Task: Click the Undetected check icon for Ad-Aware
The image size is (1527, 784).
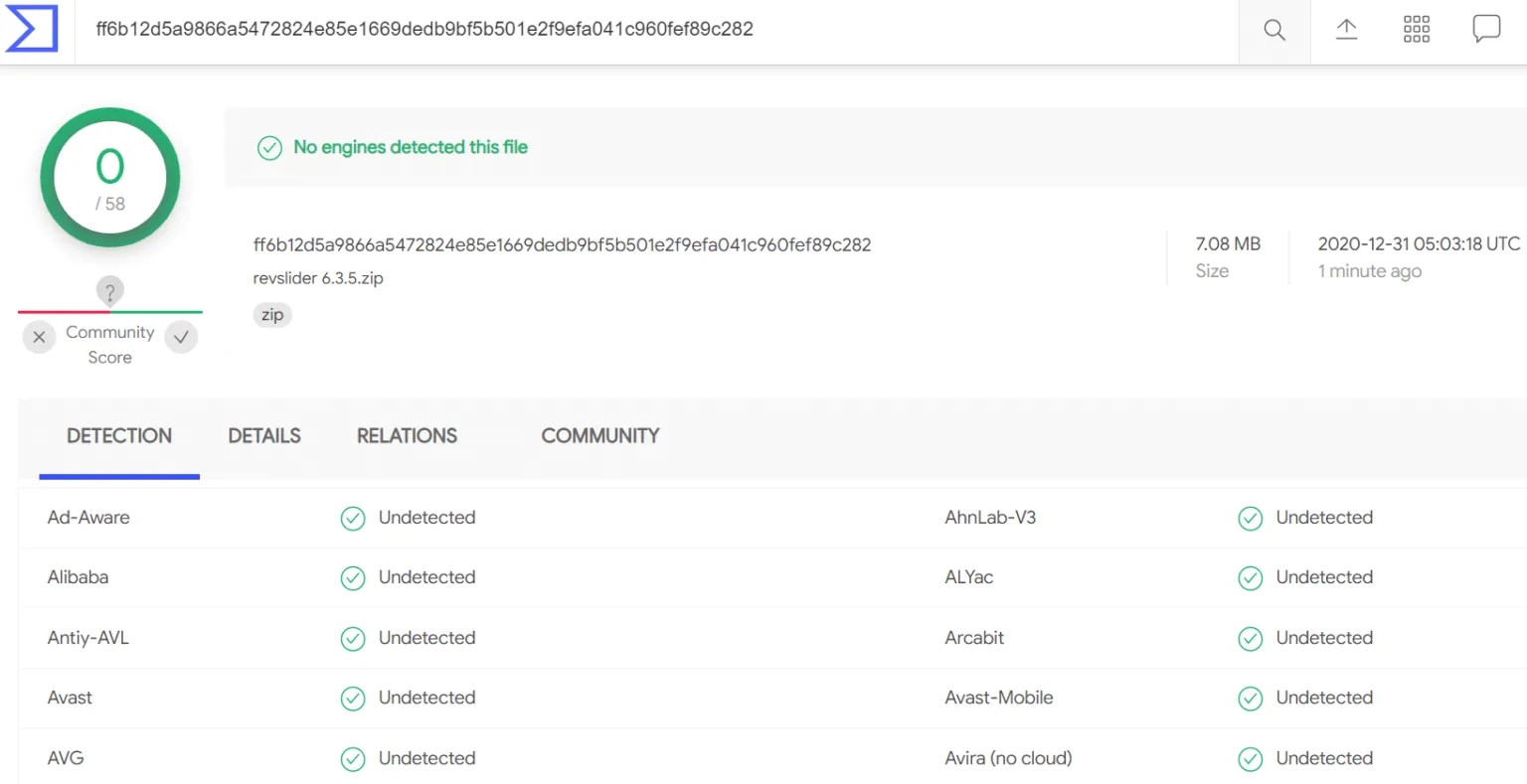Action: [353, 519]
